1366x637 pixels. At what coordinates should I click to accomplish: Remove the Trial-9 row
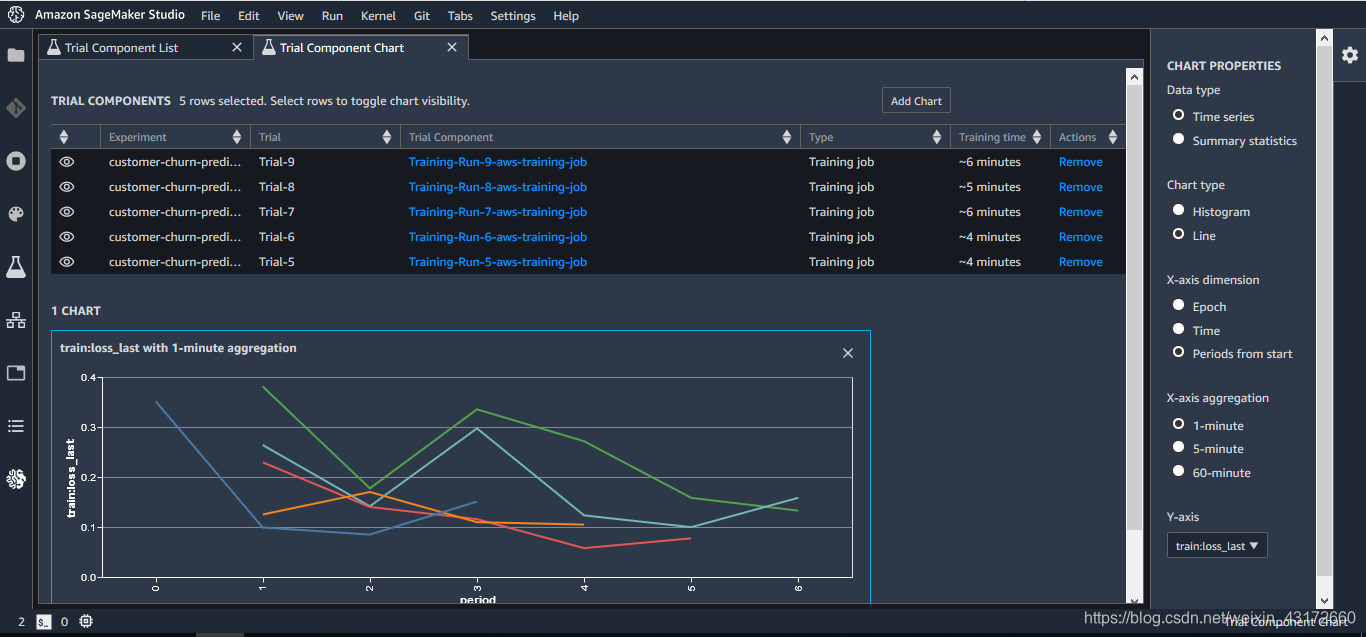[x=1081, y=162]
